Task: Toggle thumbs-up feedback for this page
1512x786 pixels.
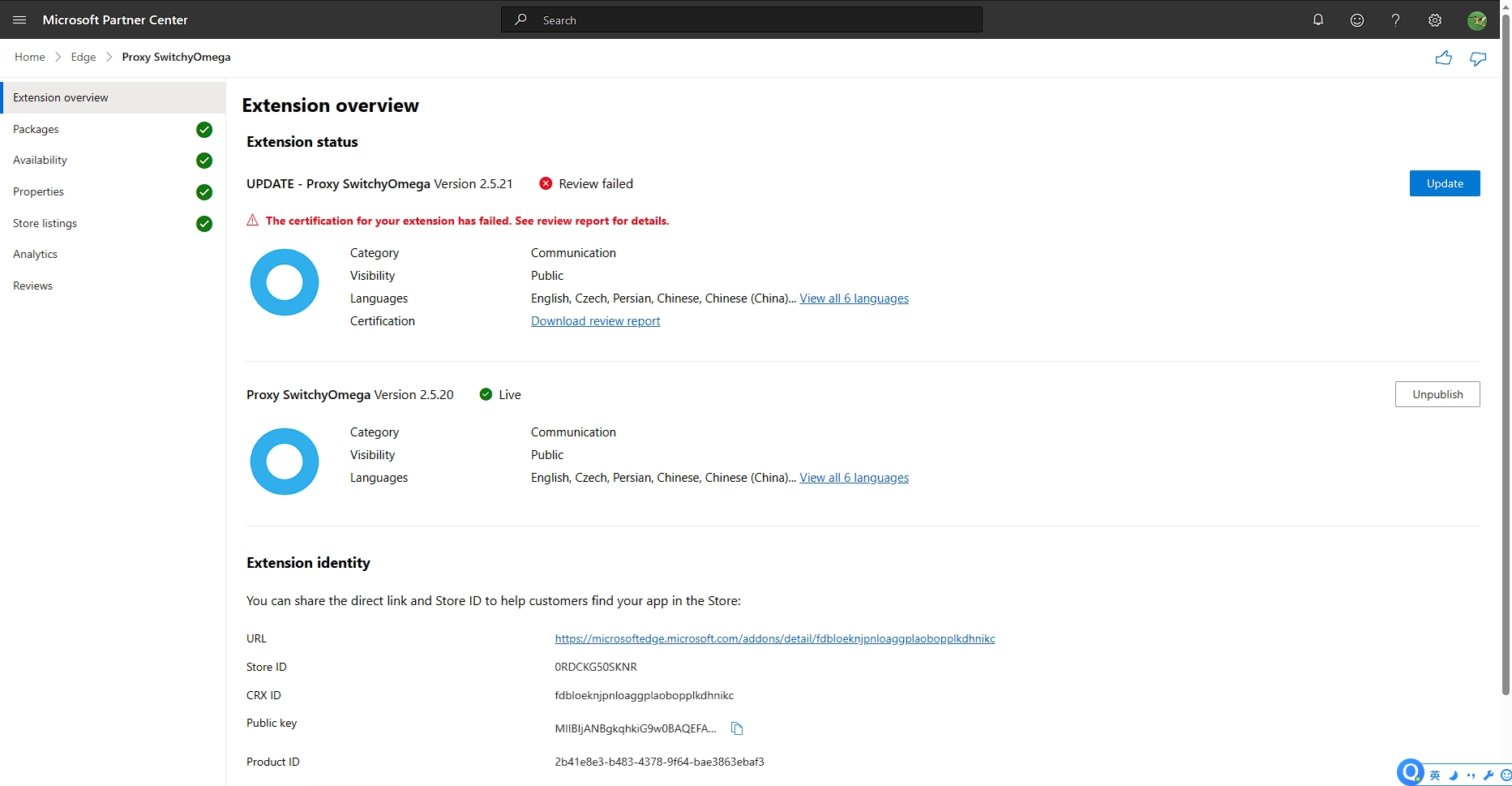Action: pos(1445,58)
